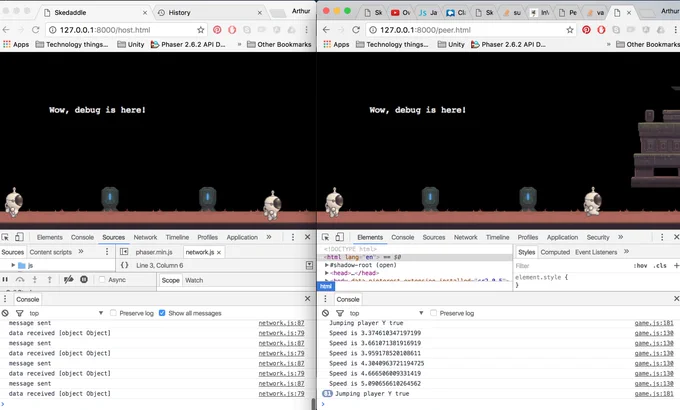
Task: Add new style rule plus button
Action: point(676,266)
